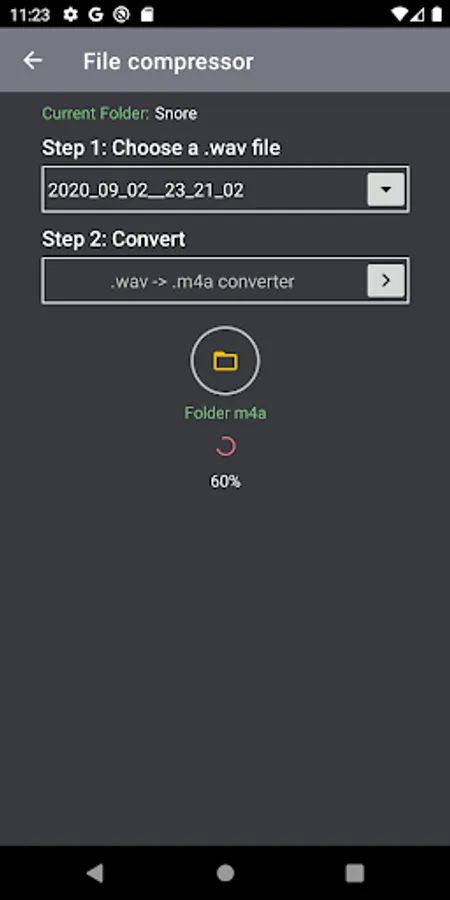Click the settings gear in status bar
The height and width of the screenshot is (900, 450).
coord(71,14)
